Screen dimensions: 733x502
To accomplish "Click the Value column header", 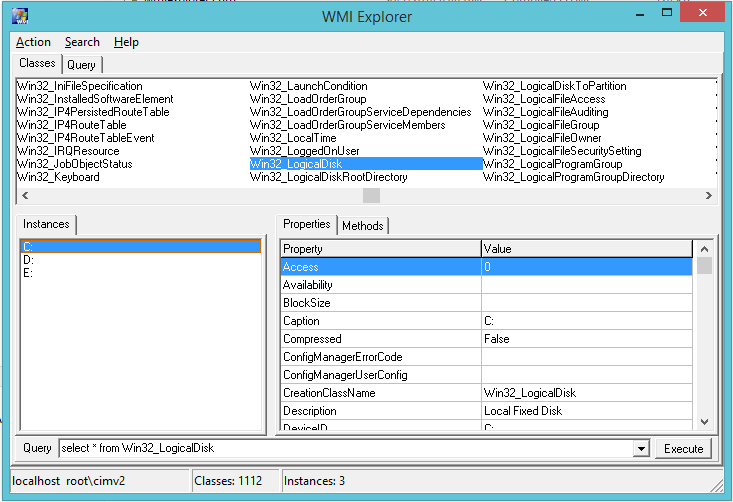I will click(x=587, y=249).
